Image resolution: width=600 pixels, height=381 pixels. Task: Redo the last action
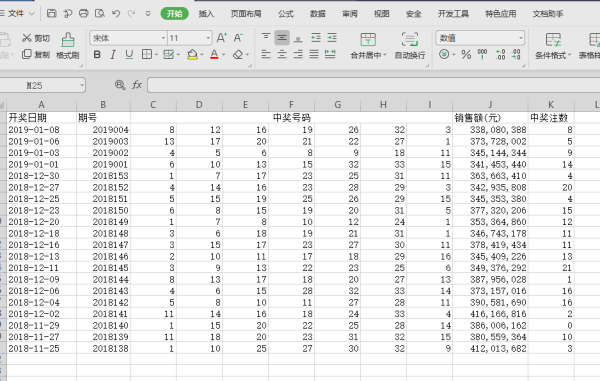[x=132, y=13]
